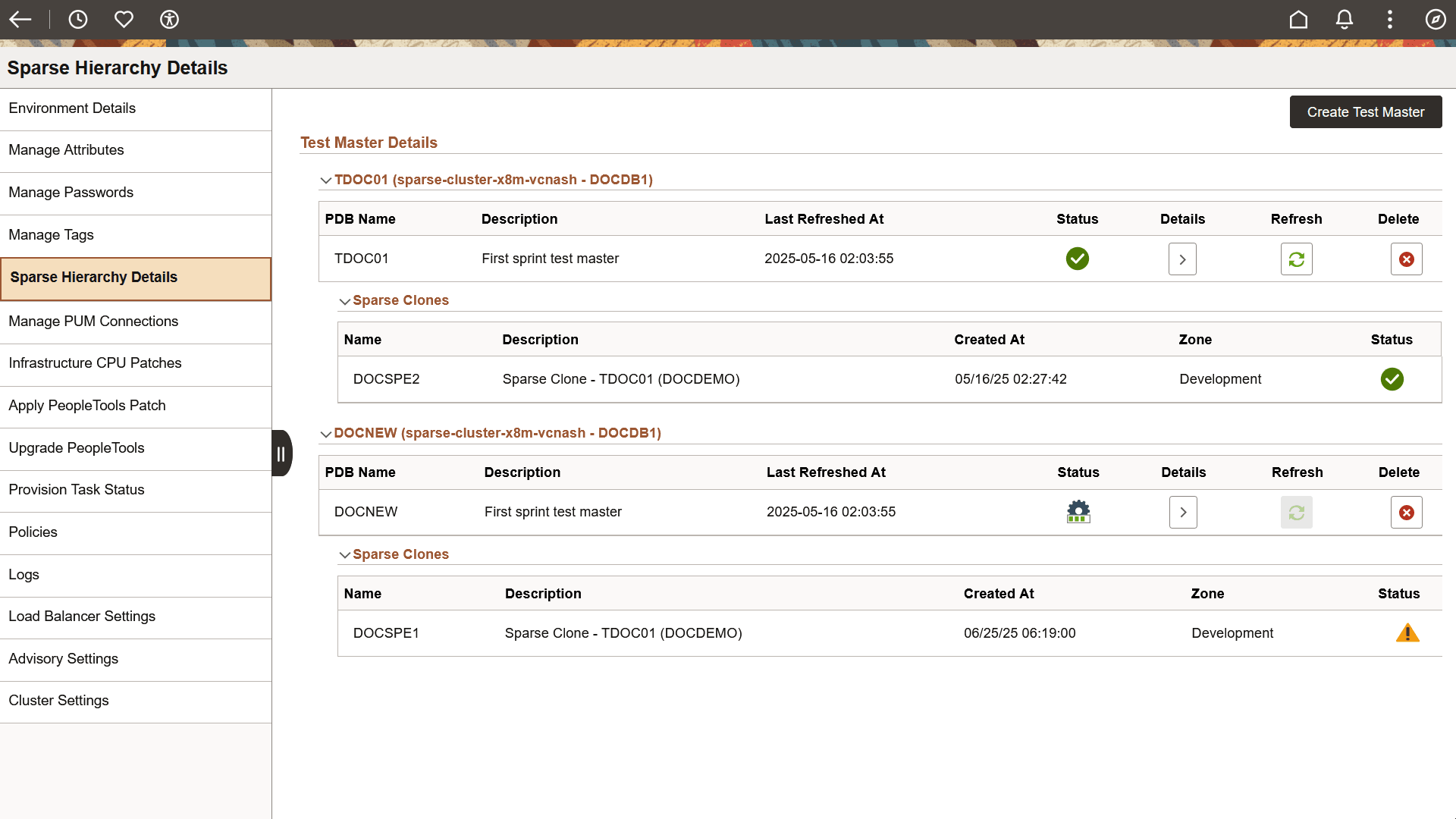The height and width of the screenshot is (819, 1456).
Task: Open the favorites heart icon
Action: tap(124, 19)
